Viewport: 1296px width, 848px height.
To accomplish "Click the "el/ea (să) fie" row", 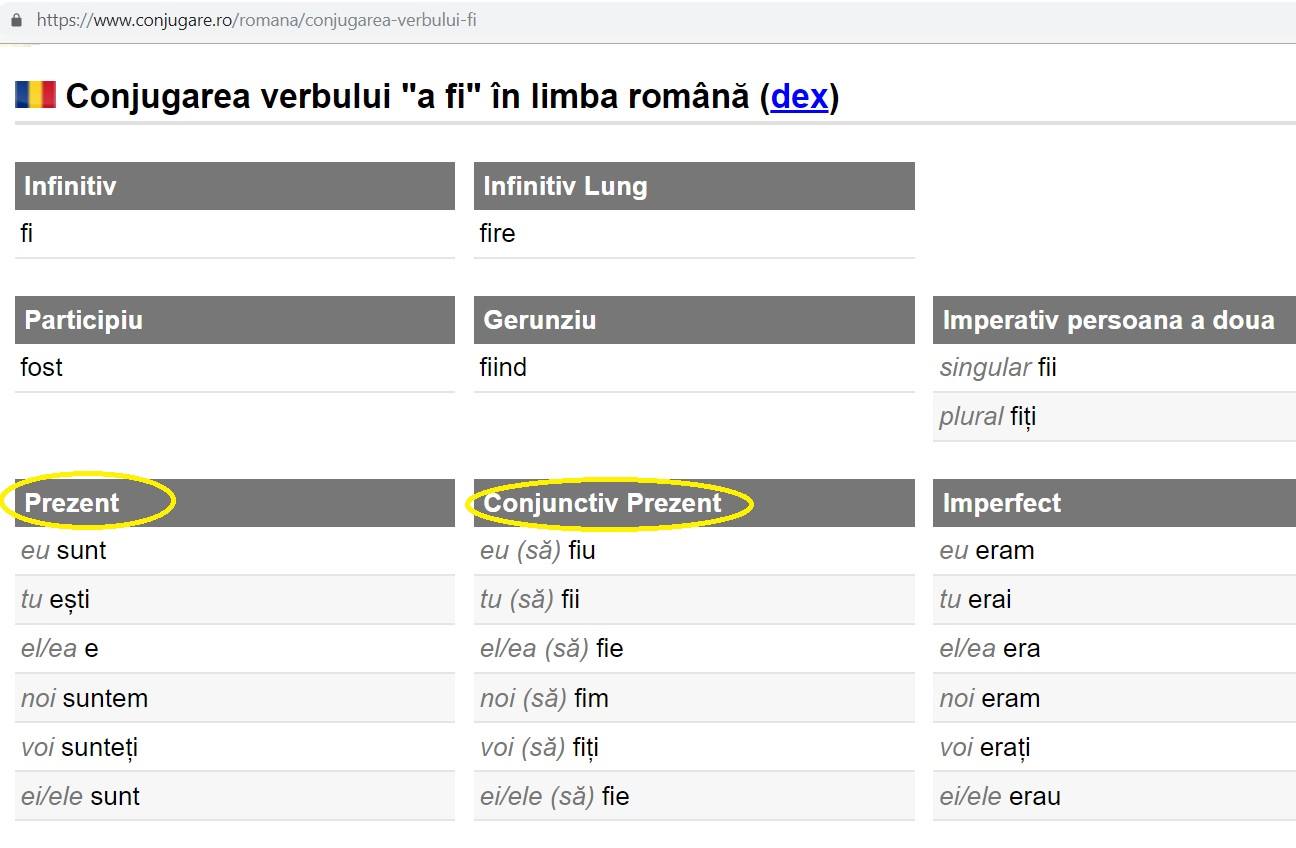I will (694, 649).
